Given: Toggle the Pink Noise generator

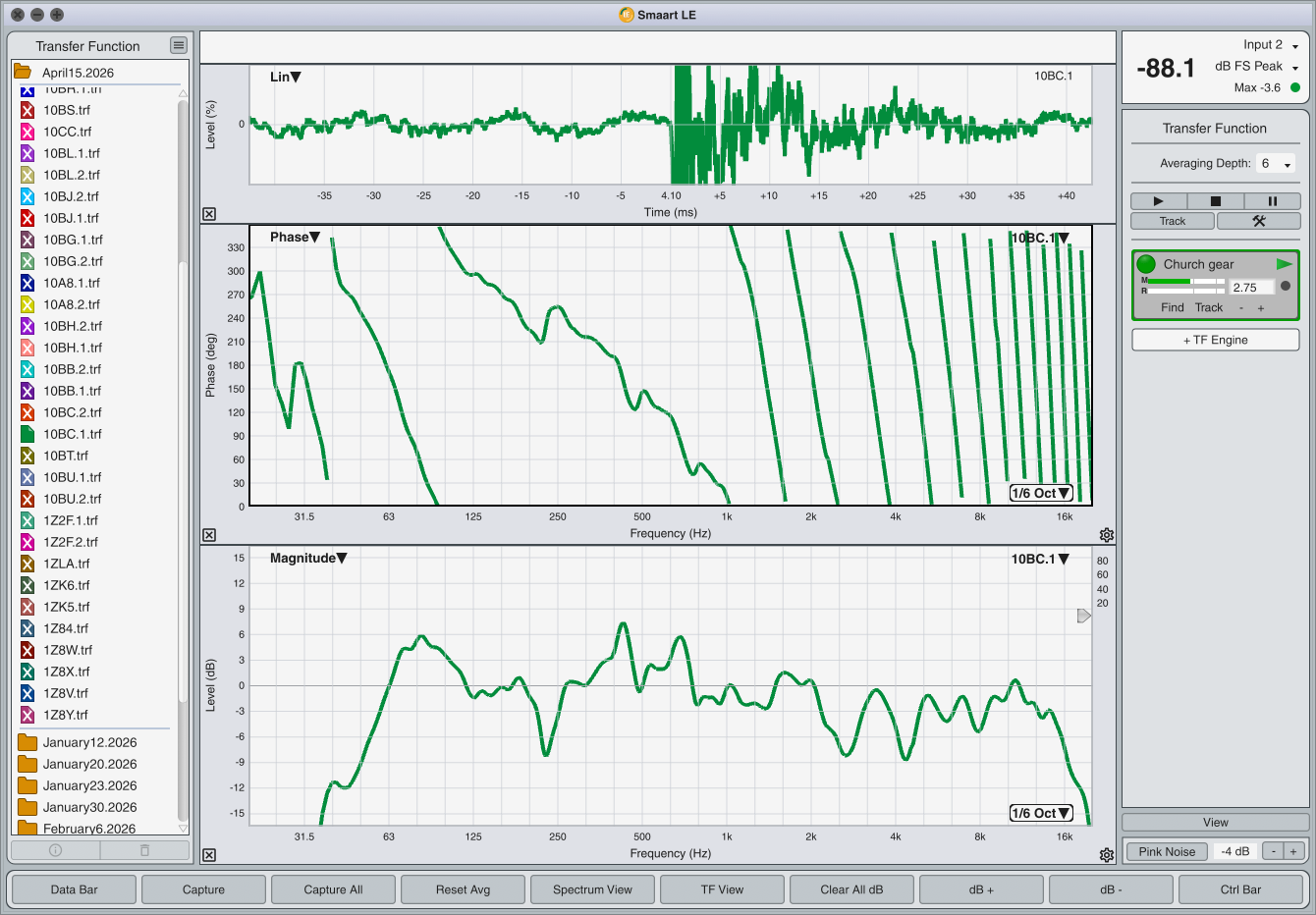Looking at the screenshot, I should [1167, 851].
